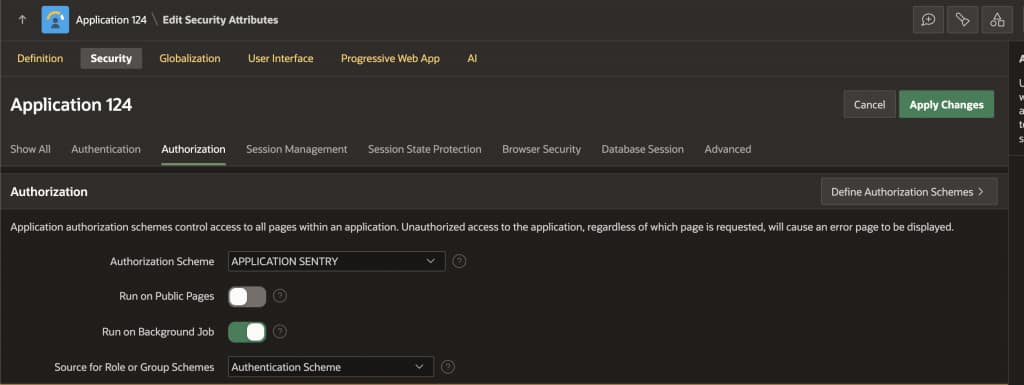
Task: Open help for Run on Background Job
Action: [280, 331]
